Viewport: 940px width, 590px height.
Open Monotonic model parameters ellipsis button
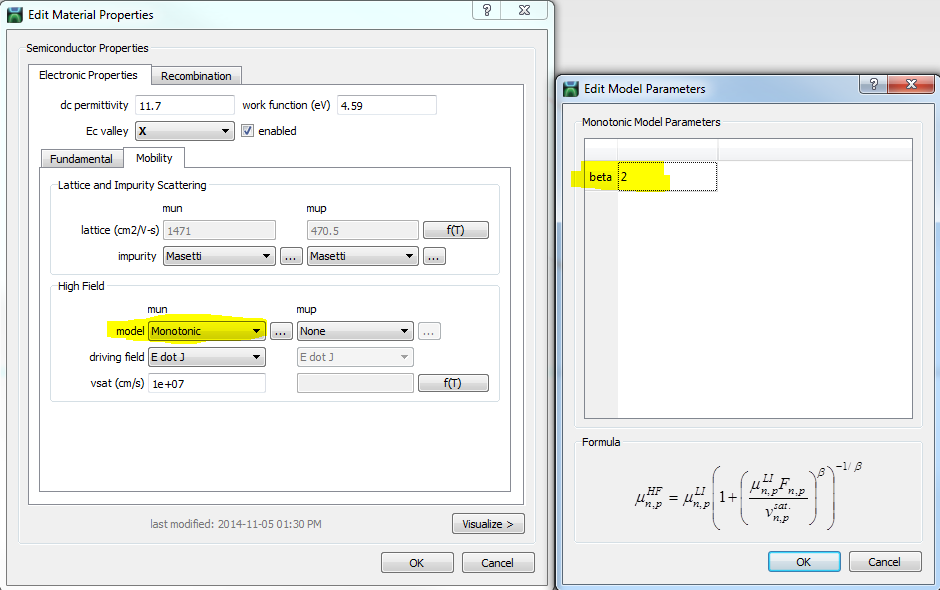pos(281,331)
